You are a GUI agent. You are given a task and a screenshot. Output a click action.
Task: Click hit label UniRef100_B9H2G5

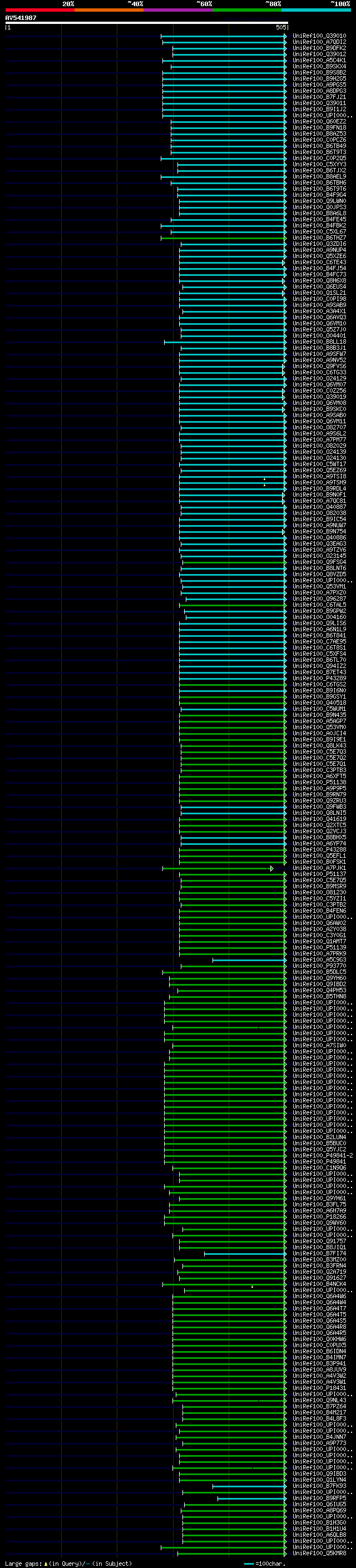pyautogui.click(x=319, y=78)
